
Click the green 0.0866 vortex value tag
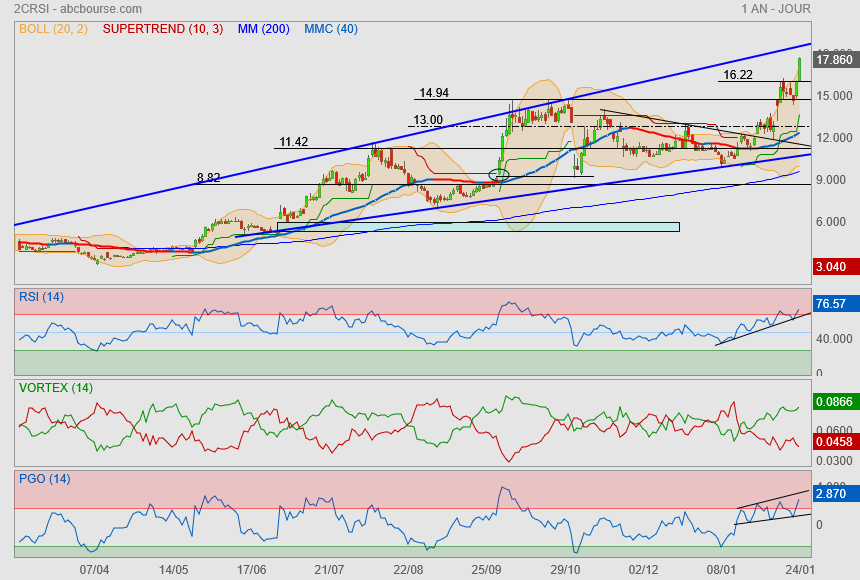click(x=833, y=401)
